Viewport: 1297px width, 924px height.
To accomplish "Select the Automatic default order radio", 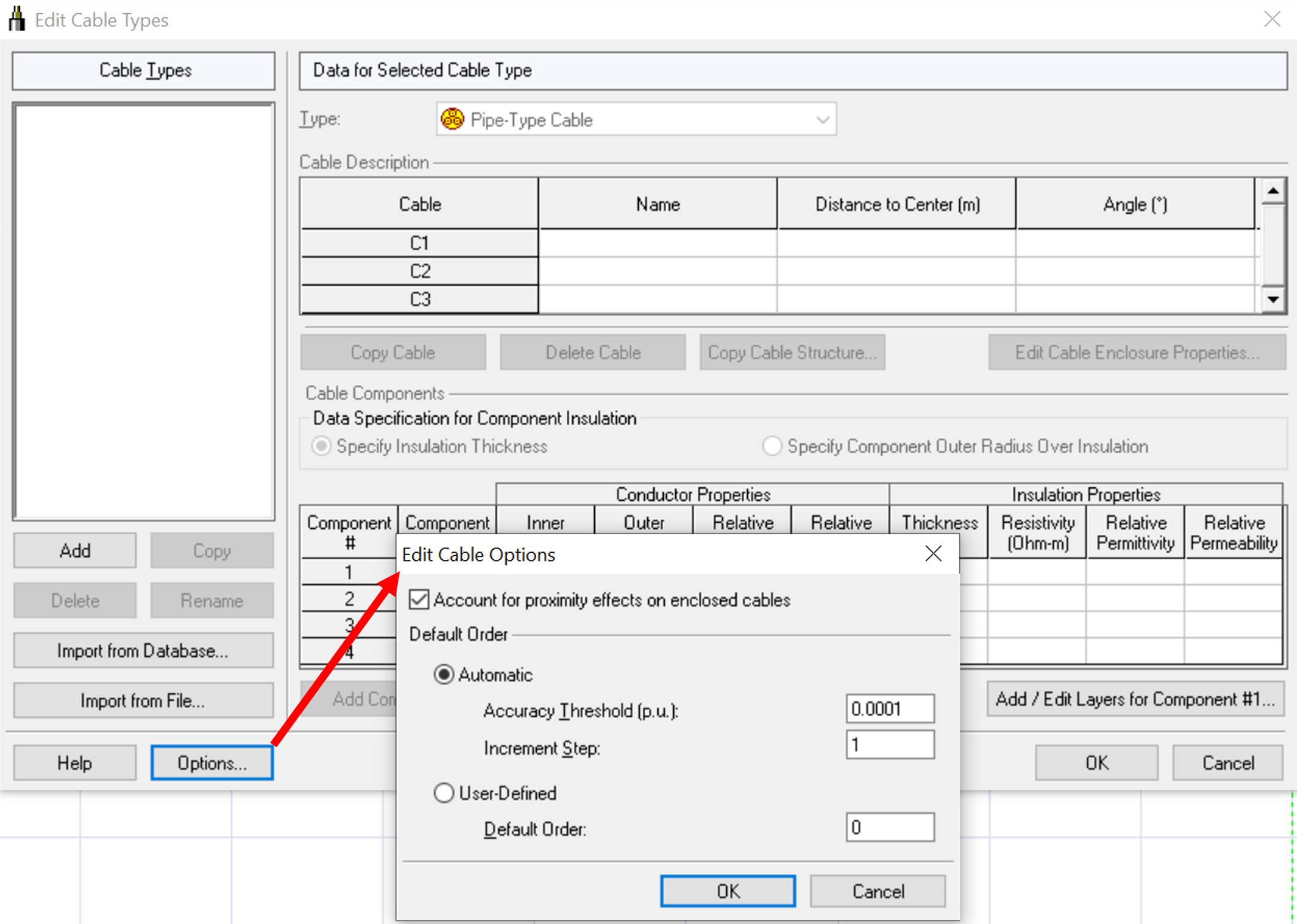I will coord(443,675).
